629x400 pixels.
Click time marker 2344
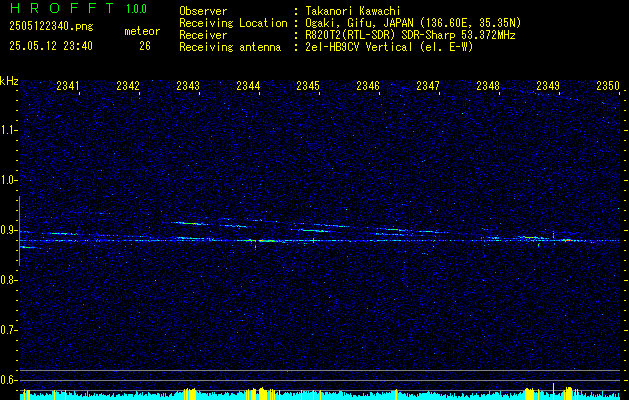coord(248,85)
